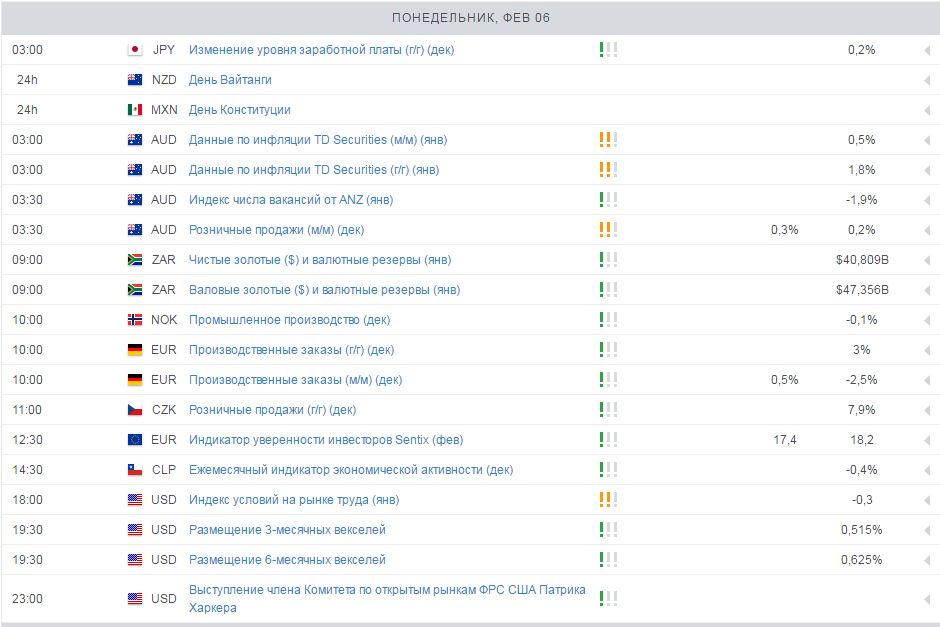Click the volatility indicator for 'Розничные продажи (г/г)' CZK

[x=608, y=409]
